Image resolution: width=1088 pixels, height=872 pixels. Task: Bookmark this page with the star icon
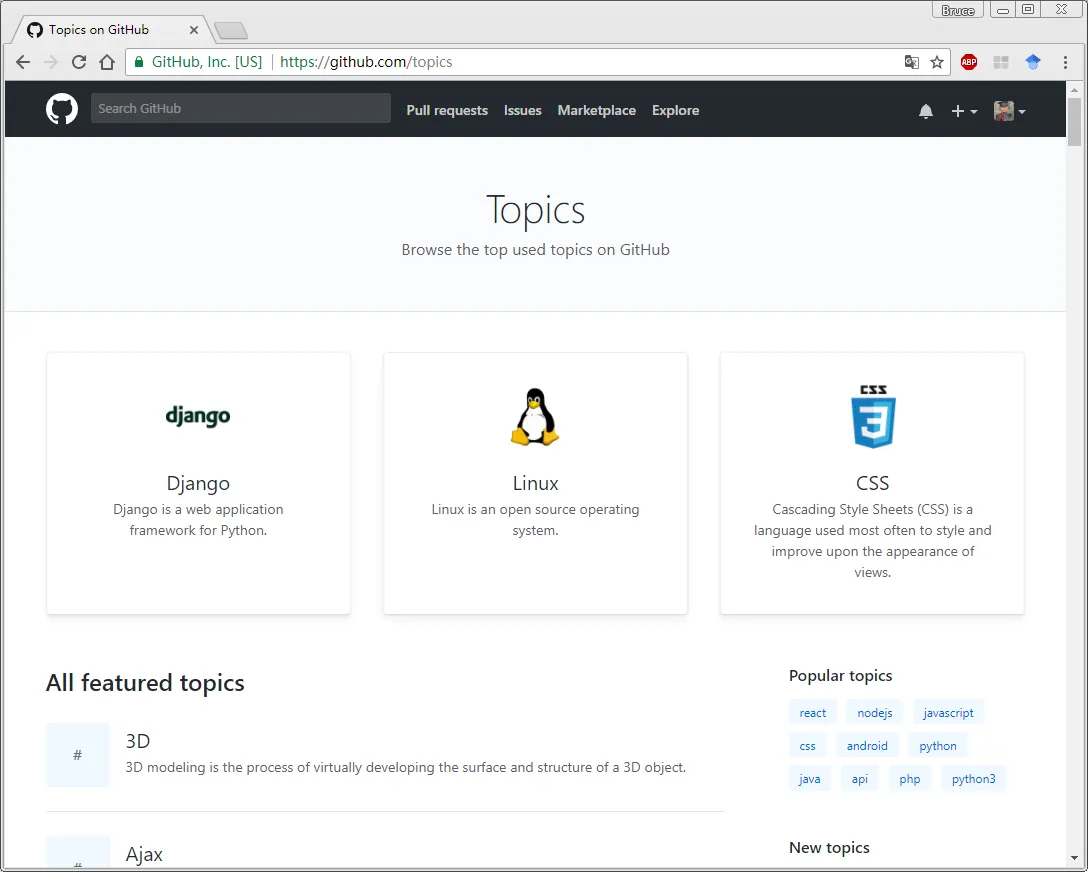pos(937,62)
